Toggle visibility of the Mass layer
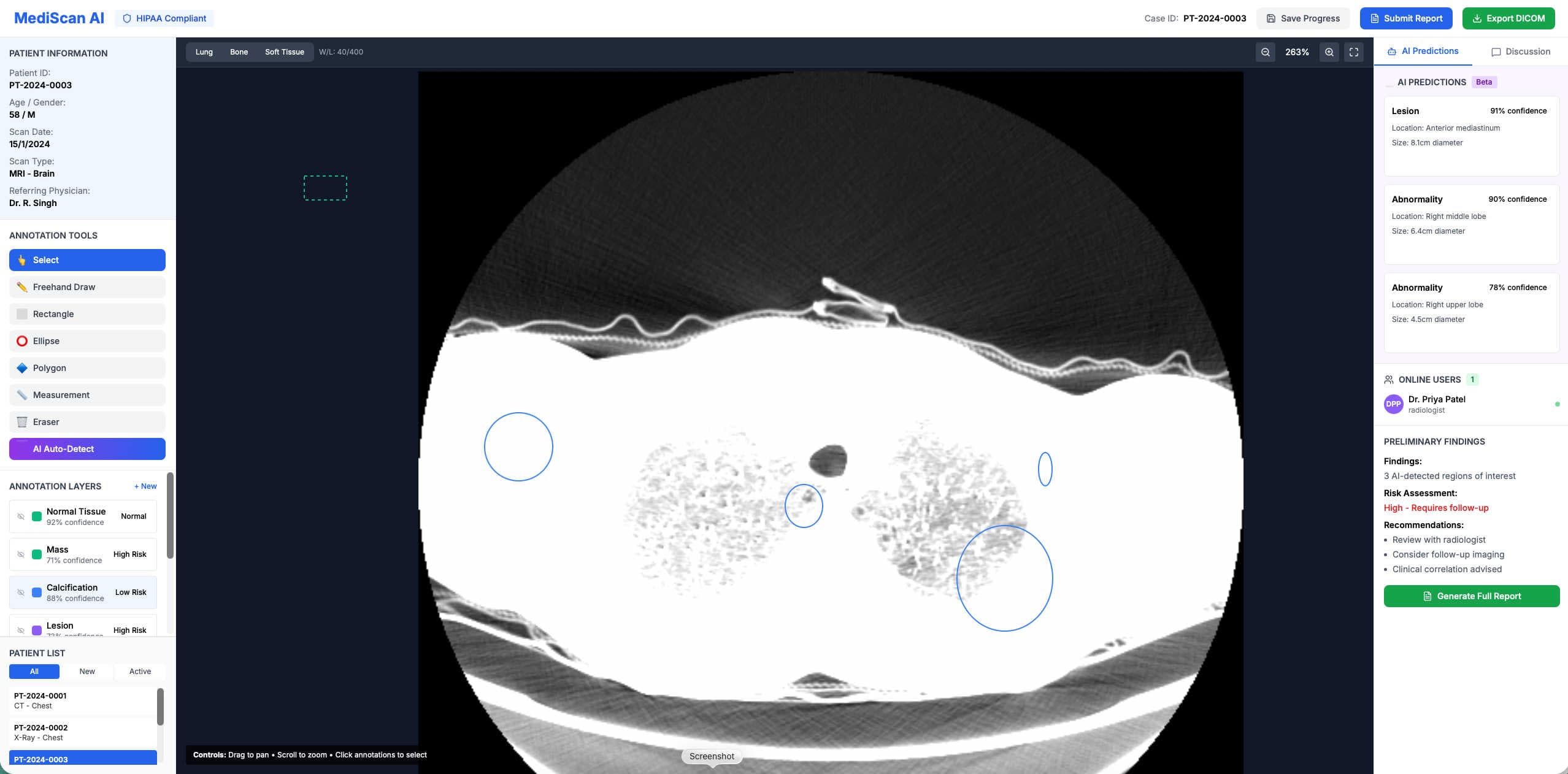 click(22, 554)
